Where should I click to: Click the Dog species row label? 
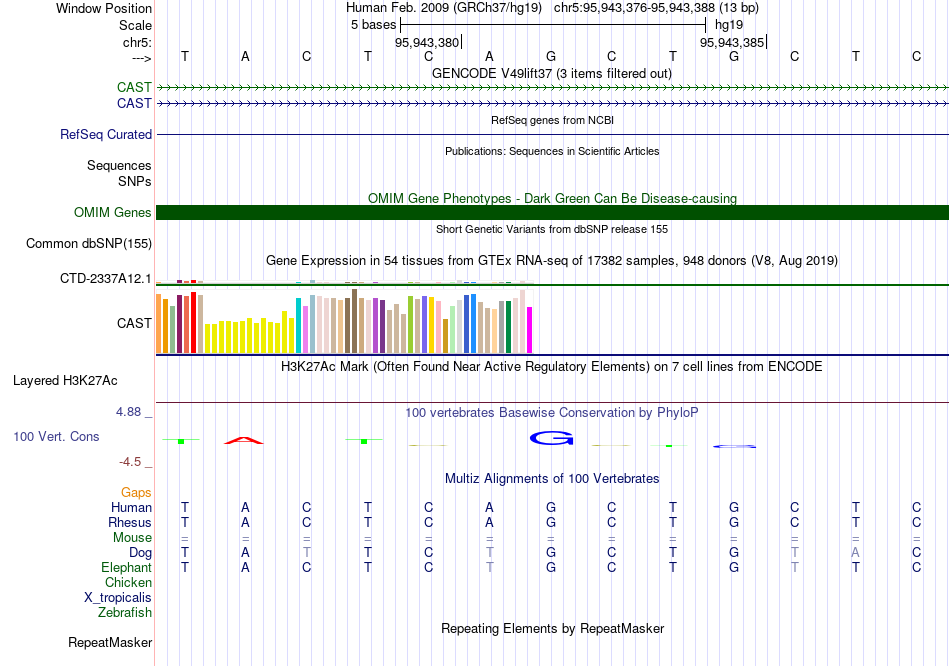(x=140, y=553)
